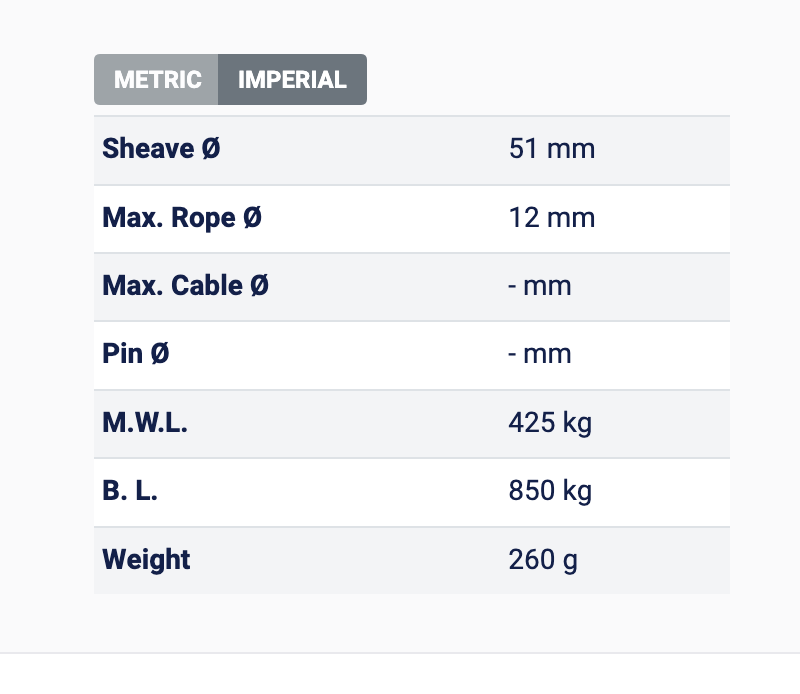
Task: Switch to IMPERIAL units
Action: (292, 80)
